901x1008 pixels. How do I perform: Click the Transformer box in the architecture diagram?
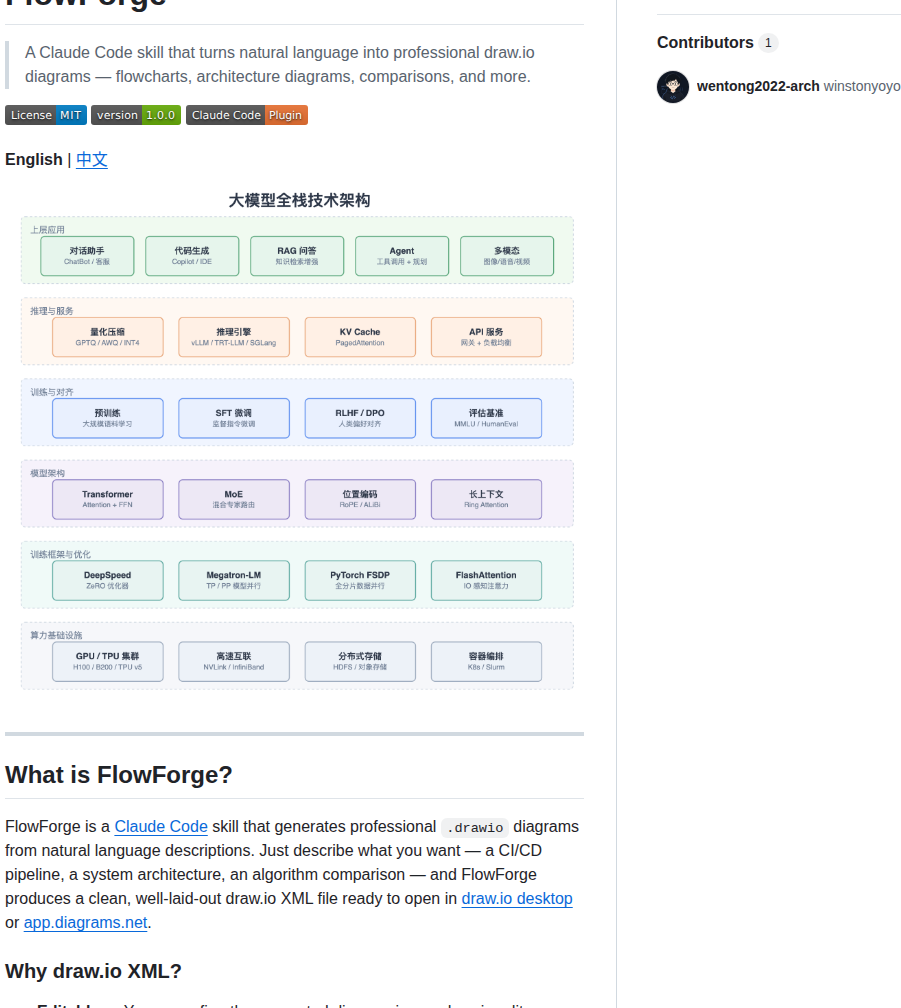pyautogui.click(x=107, y=500)
